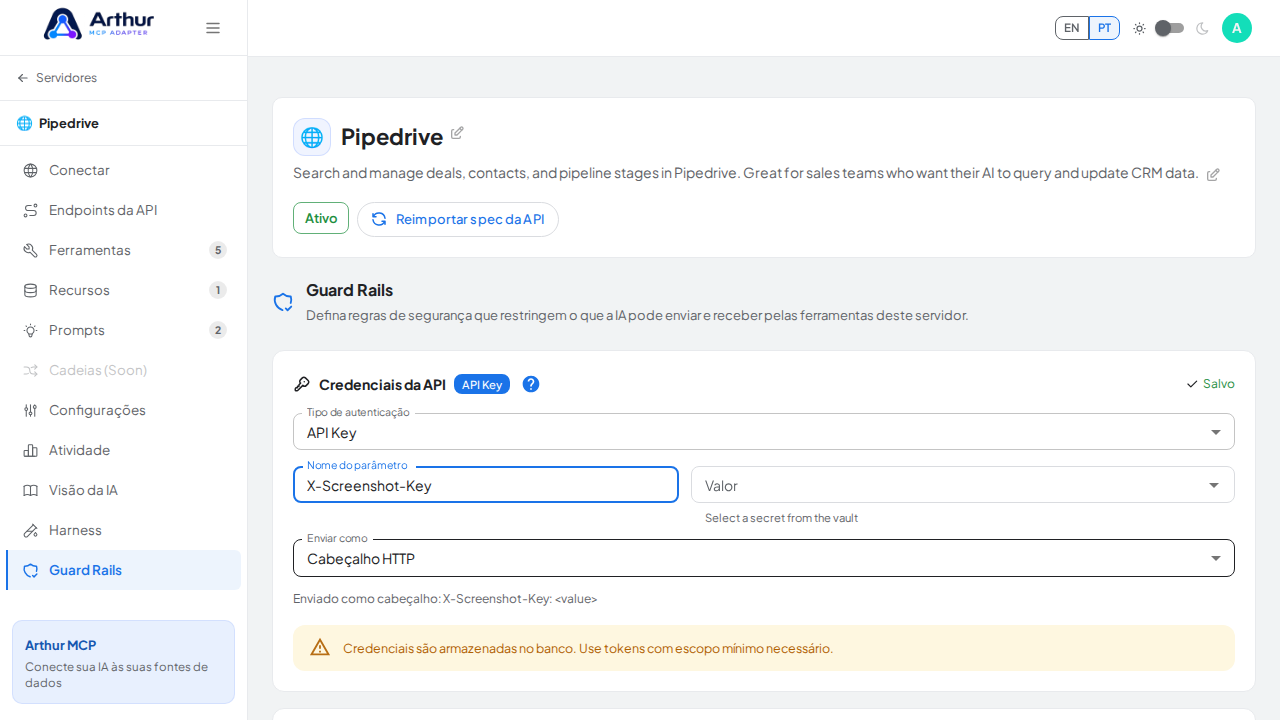Switch language to EN
Image resolution: width=1280 pixels, height=720 pixels.
[x=1072, y=28]
